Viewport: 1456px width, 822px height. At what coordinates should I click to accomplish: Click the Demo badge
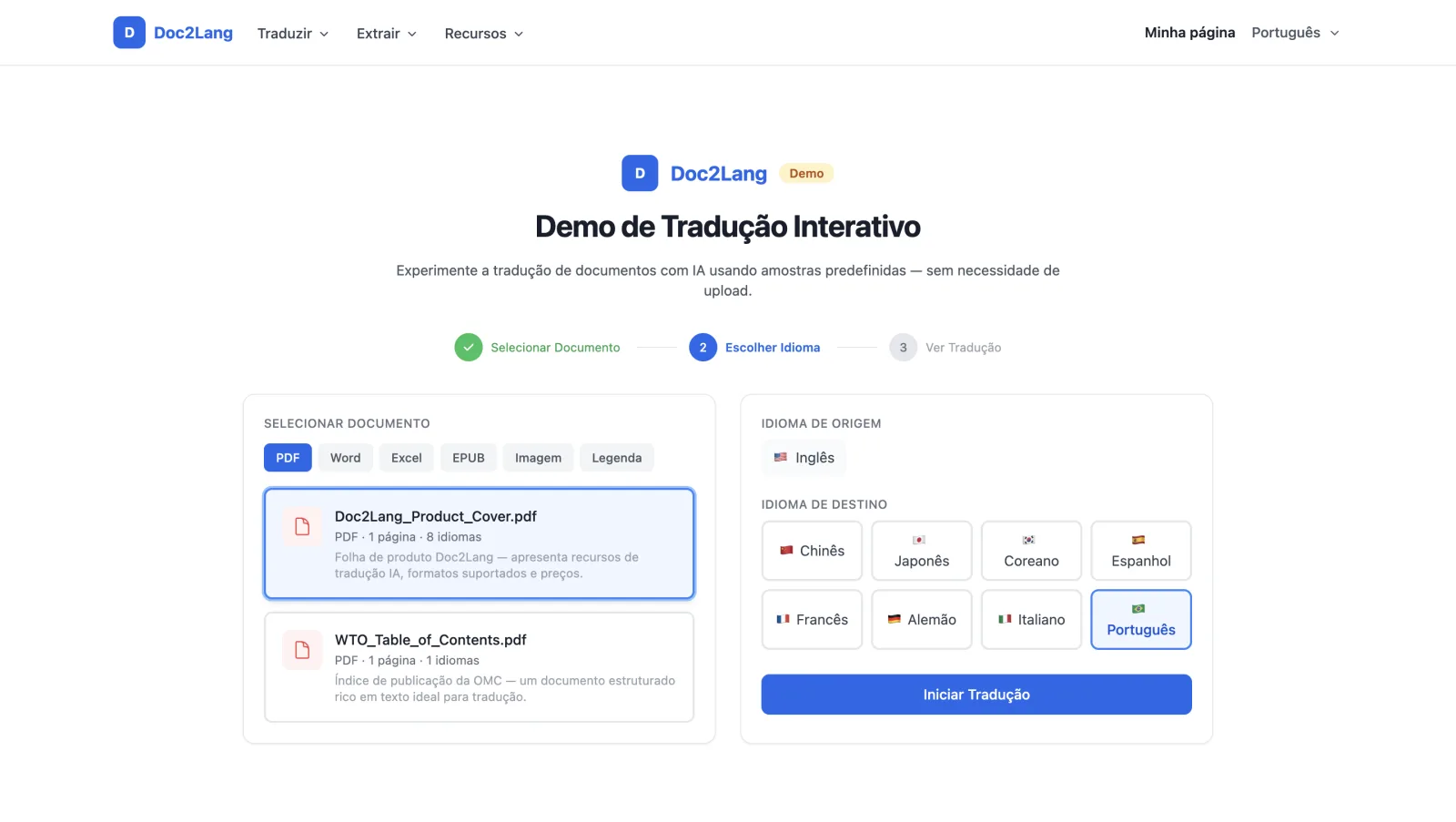(x=806, y=173)
